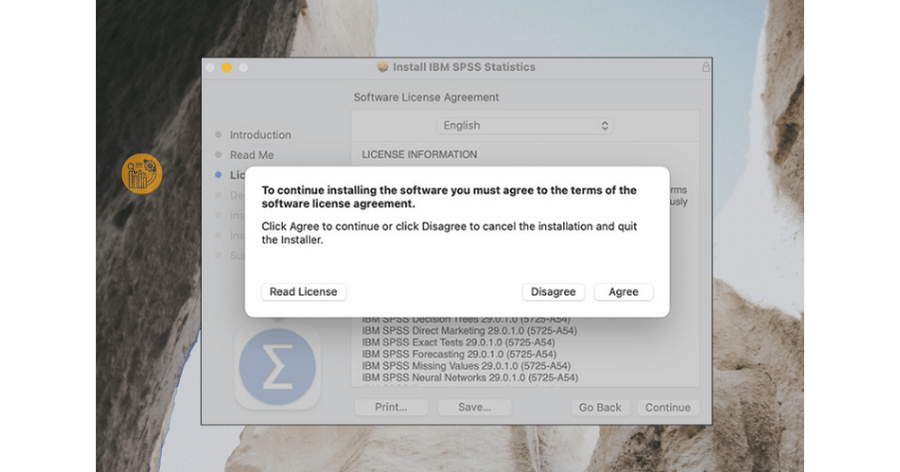The width and height of the screenshot is (900, 472).
Task: Click the Introduction step bullet dot
Action: [218, 135]
